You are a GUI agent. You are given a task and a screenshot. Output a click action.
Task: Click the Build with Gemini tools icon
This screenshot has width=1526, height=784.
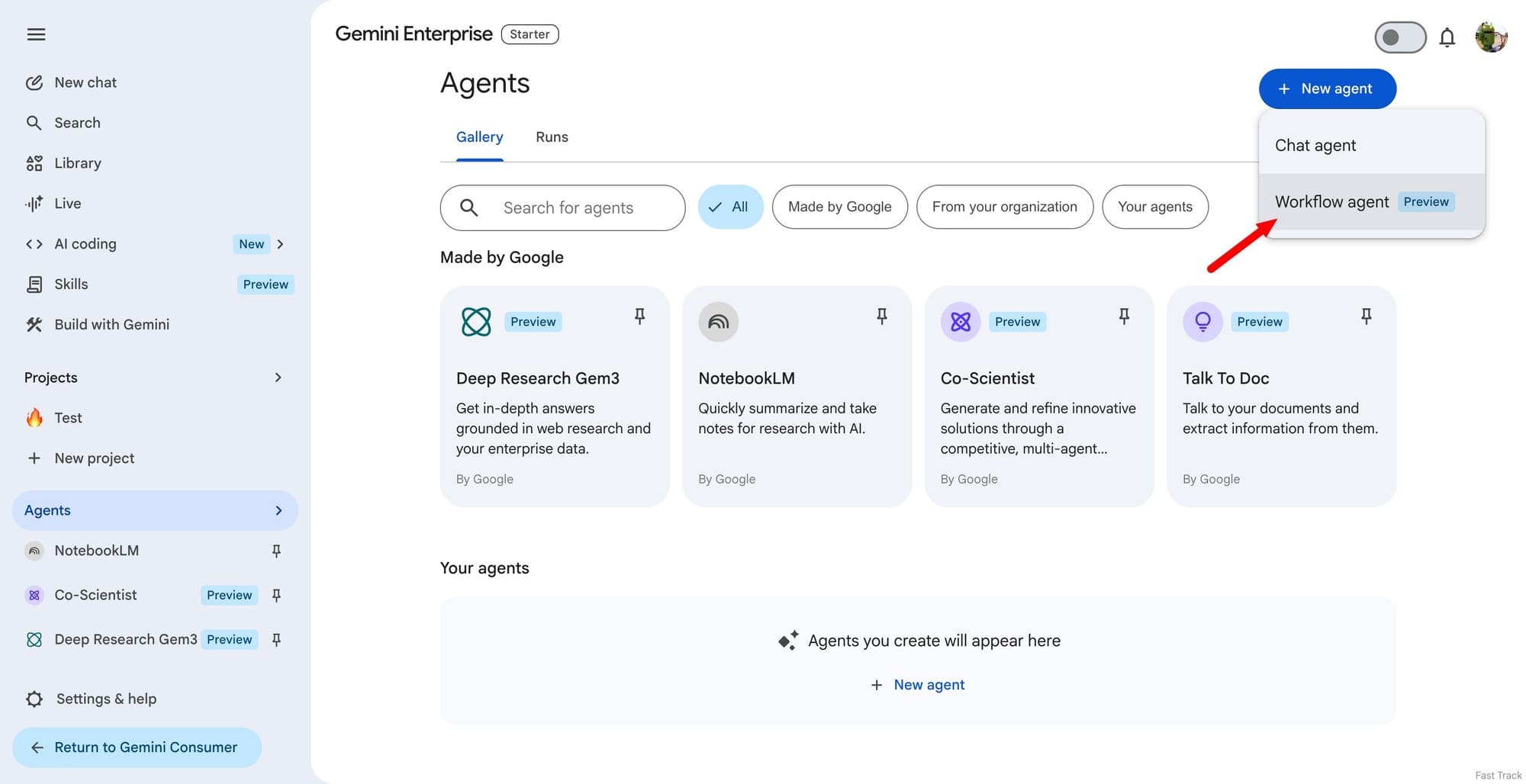[34, 325]
